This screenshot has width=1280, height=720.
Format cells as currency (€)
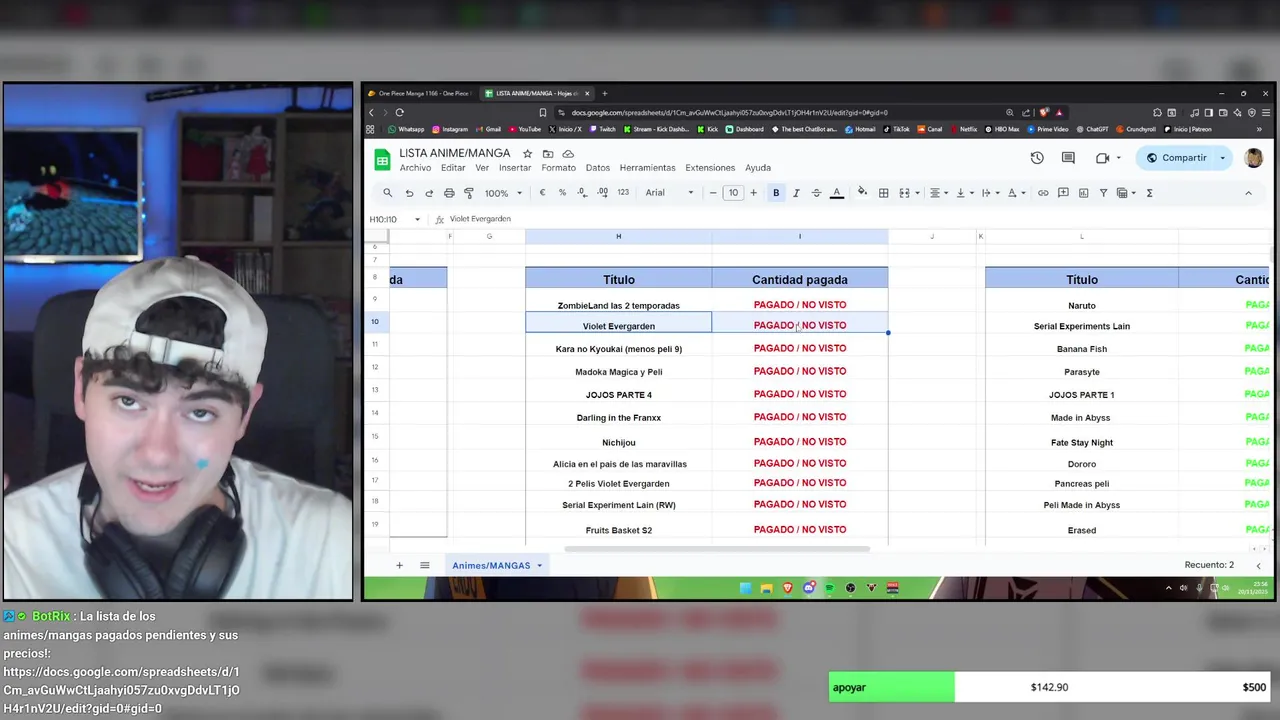click(542, 193)
